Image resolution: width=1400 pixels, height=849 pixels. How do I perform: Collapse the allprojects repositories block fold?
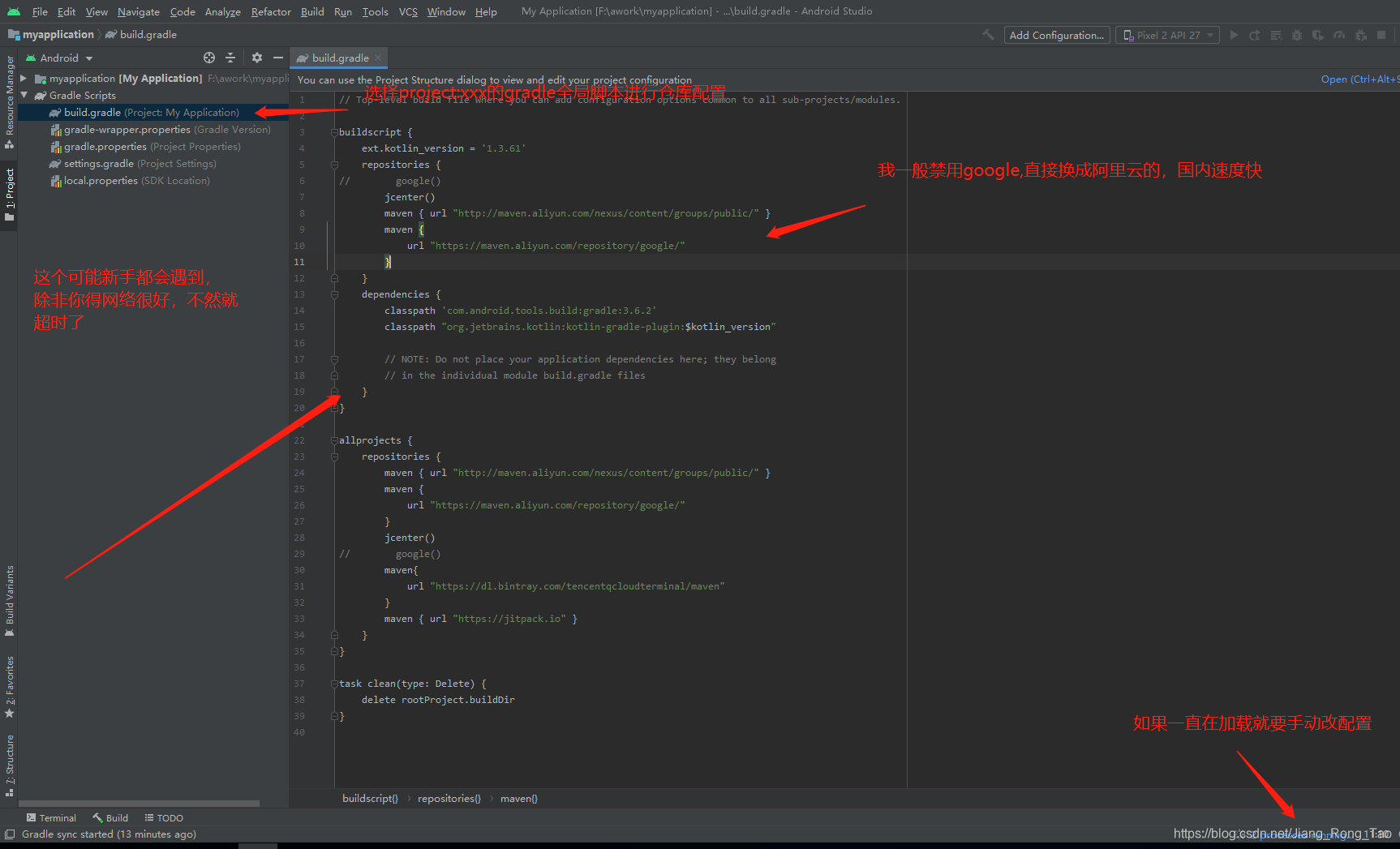(334, 457)
